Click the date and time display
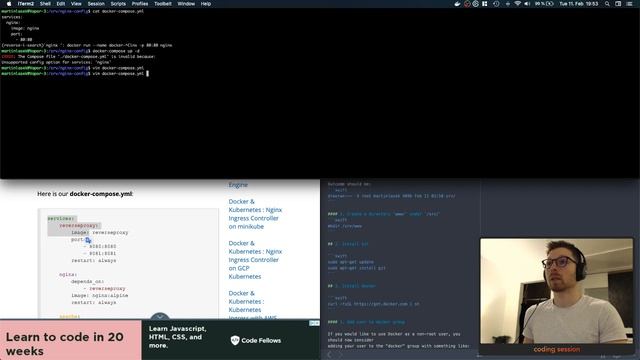The width and height of the screenshot is (640, 360). pos(578,4)
